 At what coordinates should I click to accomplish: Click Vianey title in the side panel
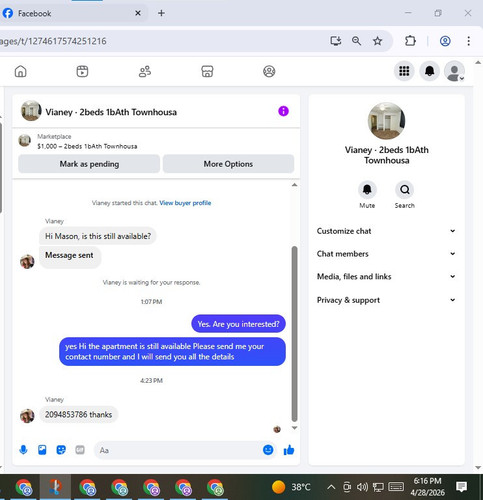387,155
